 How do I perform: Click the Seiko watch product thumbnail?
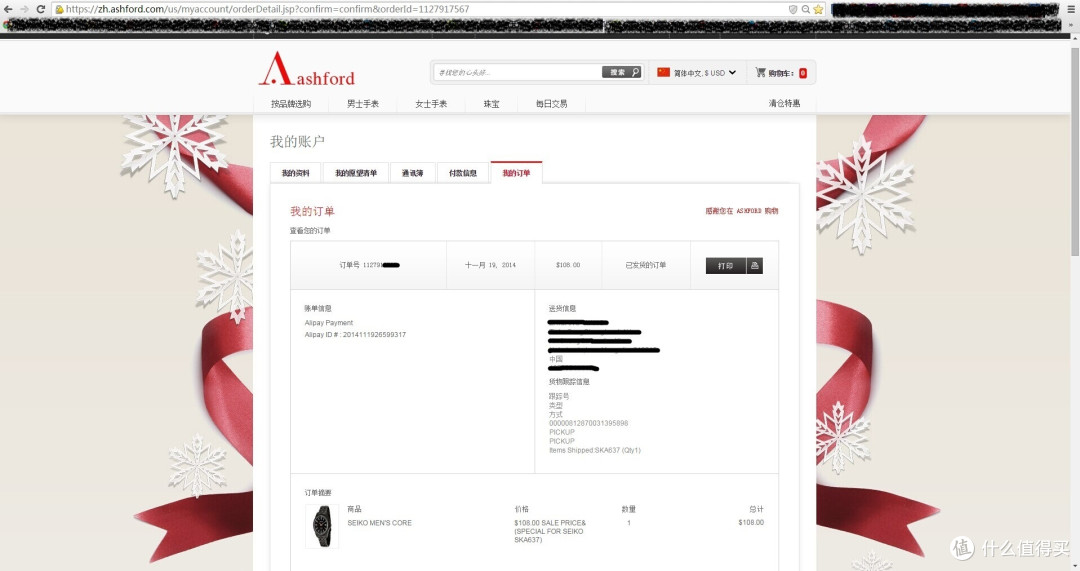322,527
